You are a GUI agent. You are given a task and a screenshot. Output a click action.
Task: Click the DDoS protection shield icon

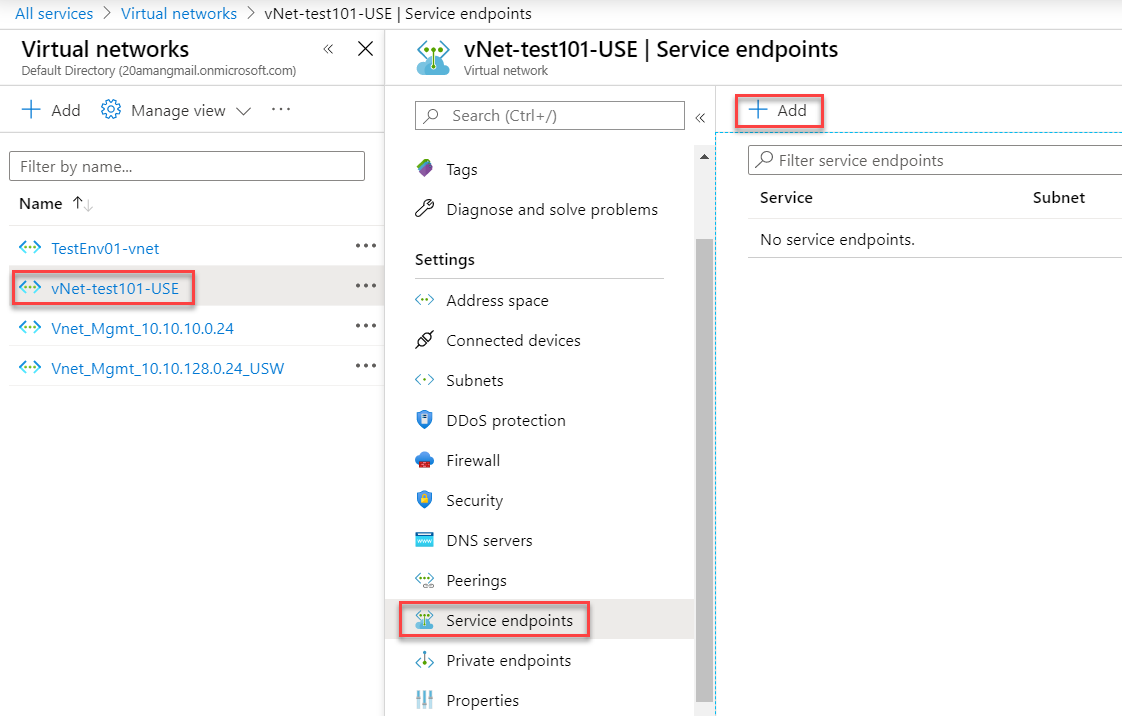tap(424, 420)
